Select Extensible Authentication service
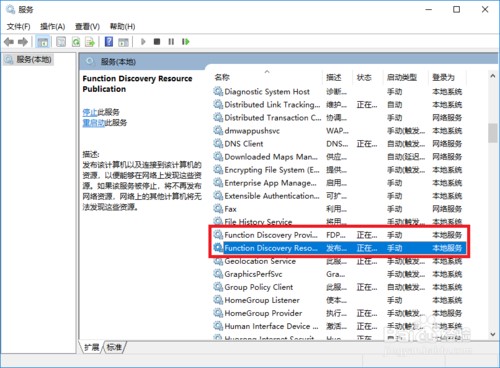The width and height of the screenshot is (500, 368). (x=338, y=196)
